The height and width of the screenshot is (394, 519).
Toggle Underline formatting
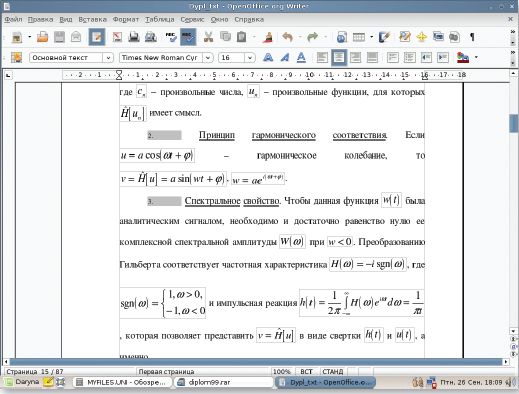coord(301,58)
